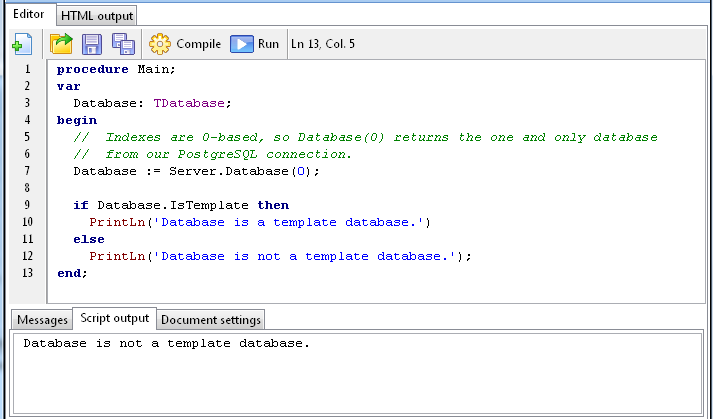713x419 pixels.
Task: Click line number 13 in gutter
Action: 27,273
